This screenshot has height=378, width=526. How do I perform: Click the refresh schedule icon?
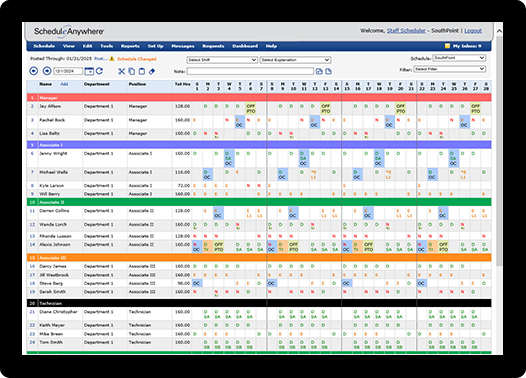click(100, 71)
